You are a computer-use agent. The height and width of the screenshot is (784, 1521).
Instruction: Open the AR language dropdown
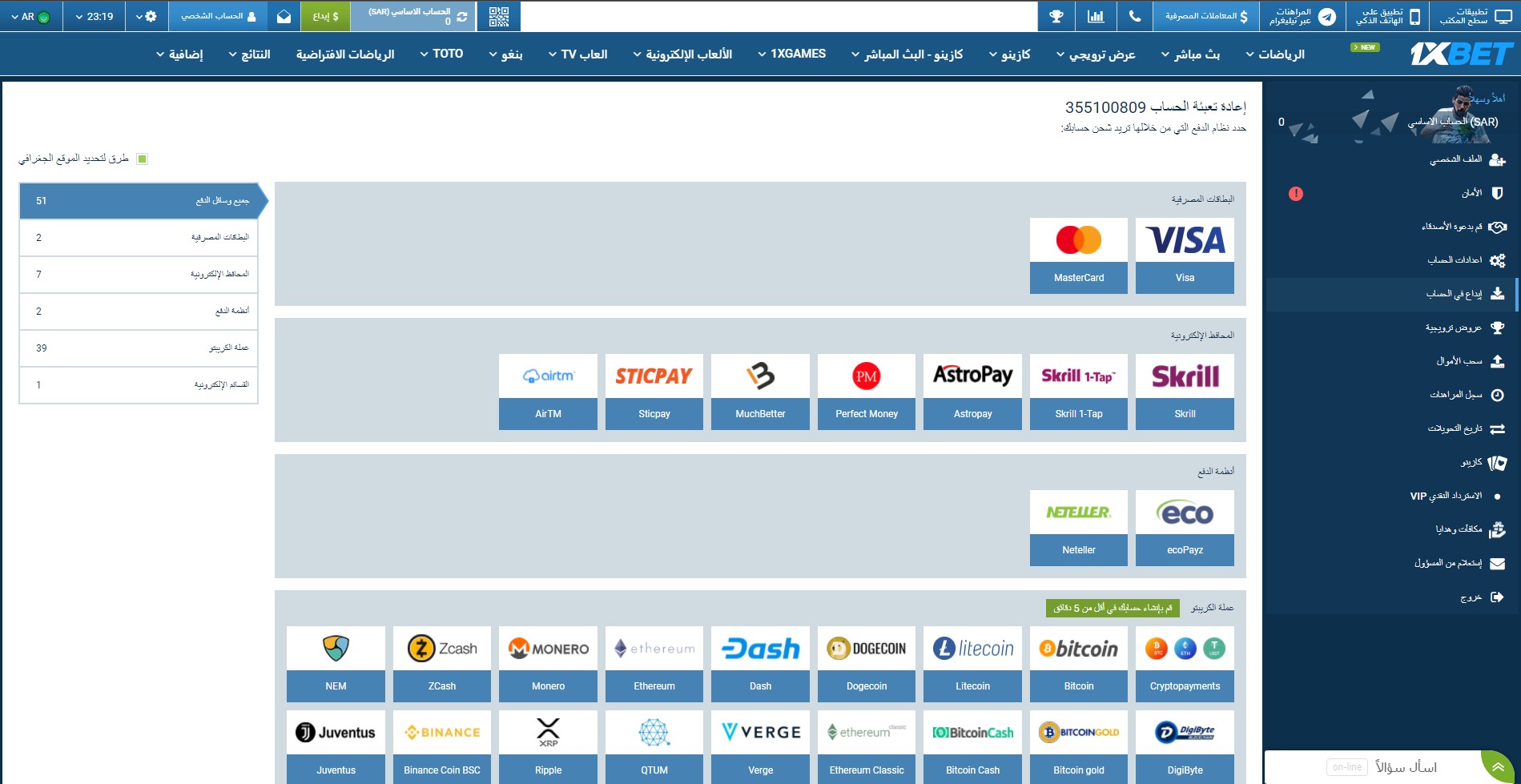point(30,17)
